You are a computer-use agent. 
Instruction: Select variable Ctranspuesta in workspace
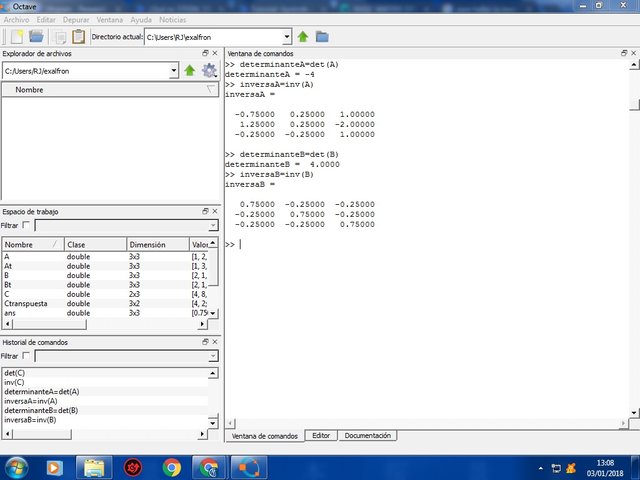point(106,303)
